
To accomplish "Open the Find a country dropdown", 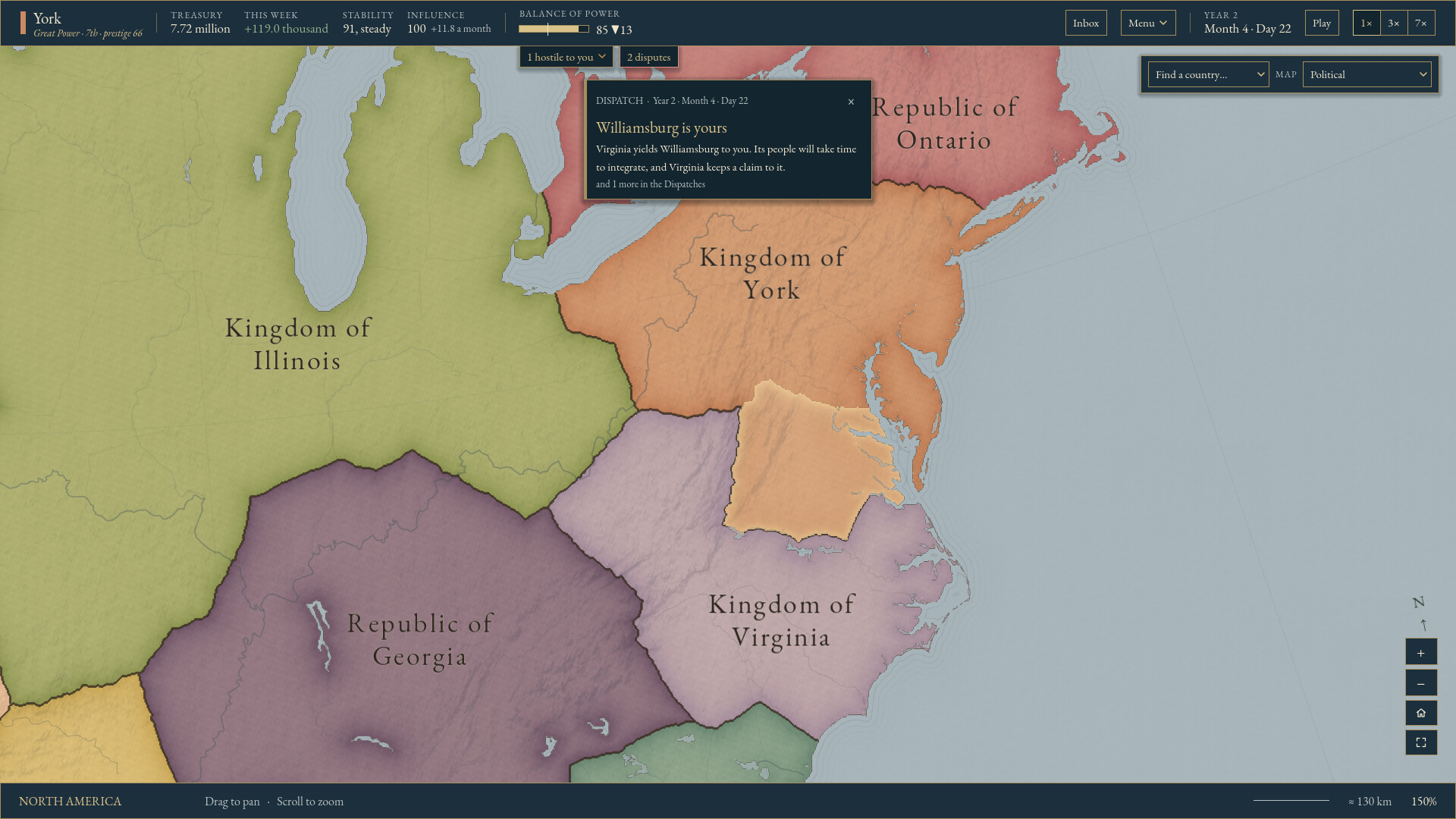I will tap(1208, 74).
